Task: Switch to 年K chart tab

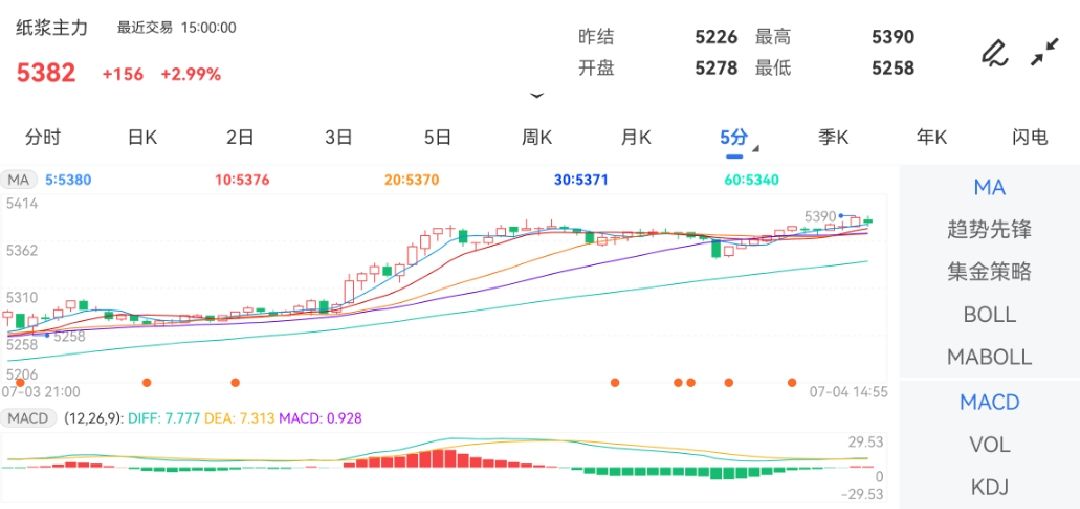Action: [931, 137]
